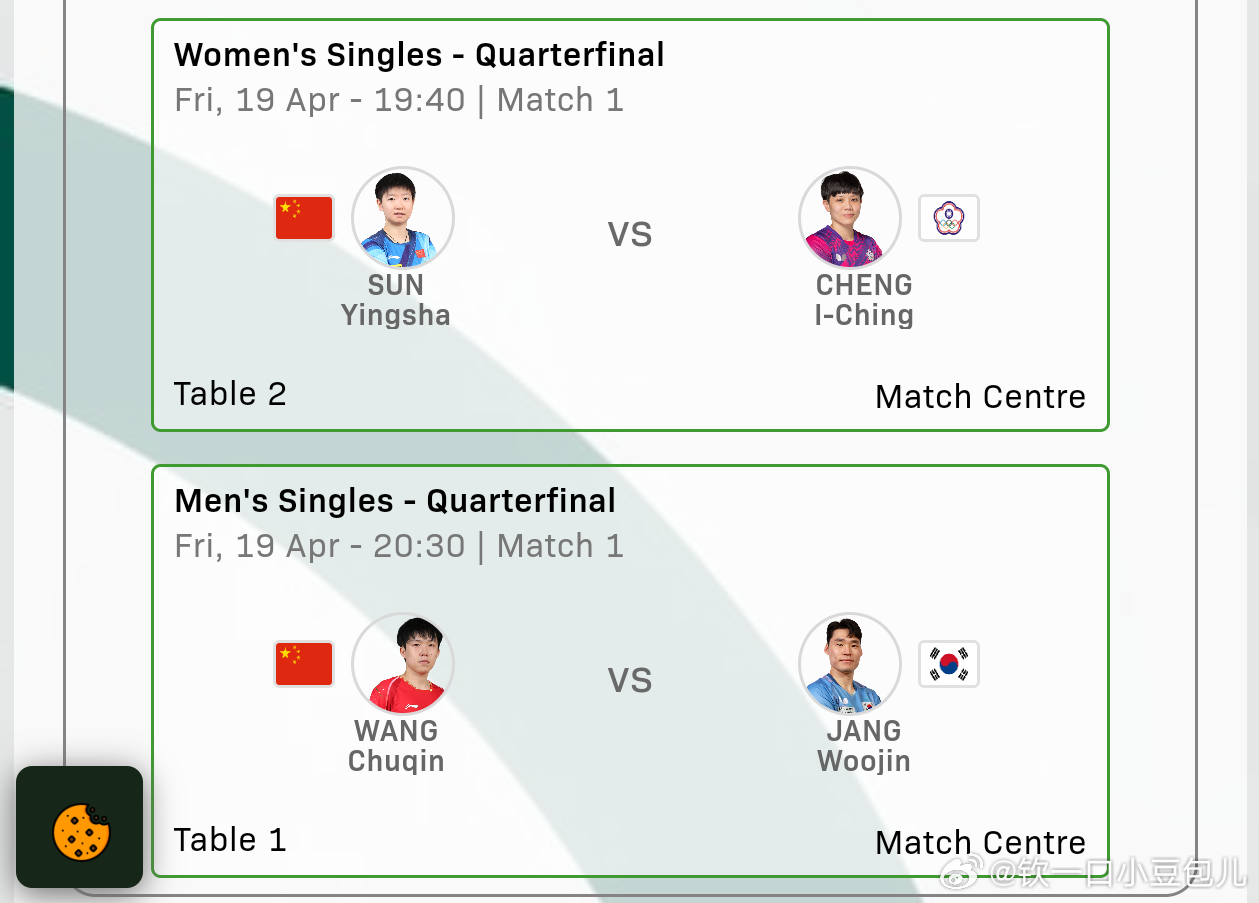This screenshot has height=903, width=1259.
Task: Open Match Centre for Women's Singles quarterfinal
Action: (x=980, y=397)
